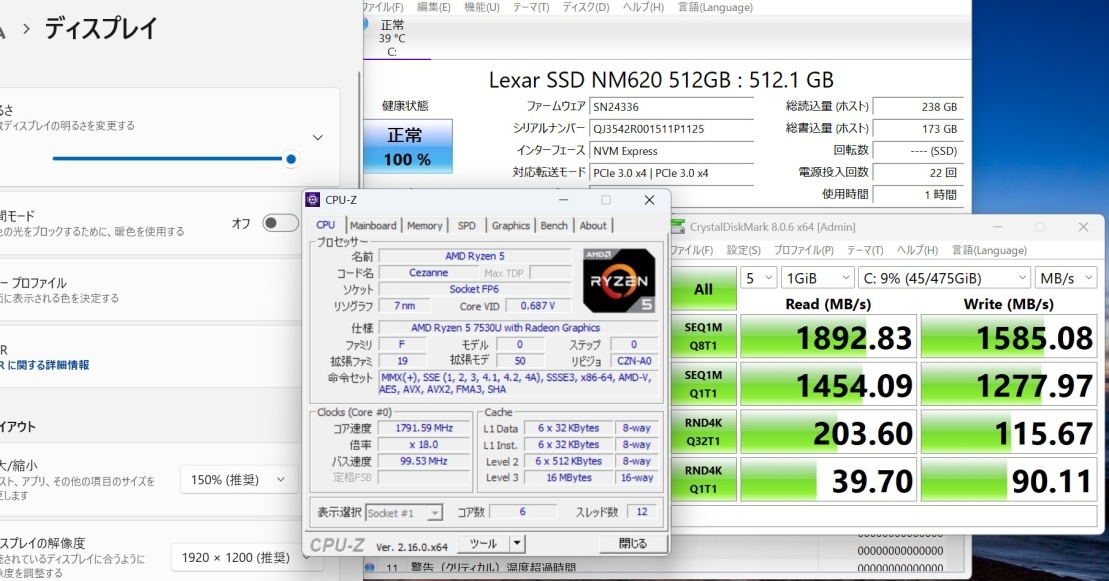Run the RND4K Q32T1 test
Viewport: 1109px width, 581px height.
(x=703, y=432)
